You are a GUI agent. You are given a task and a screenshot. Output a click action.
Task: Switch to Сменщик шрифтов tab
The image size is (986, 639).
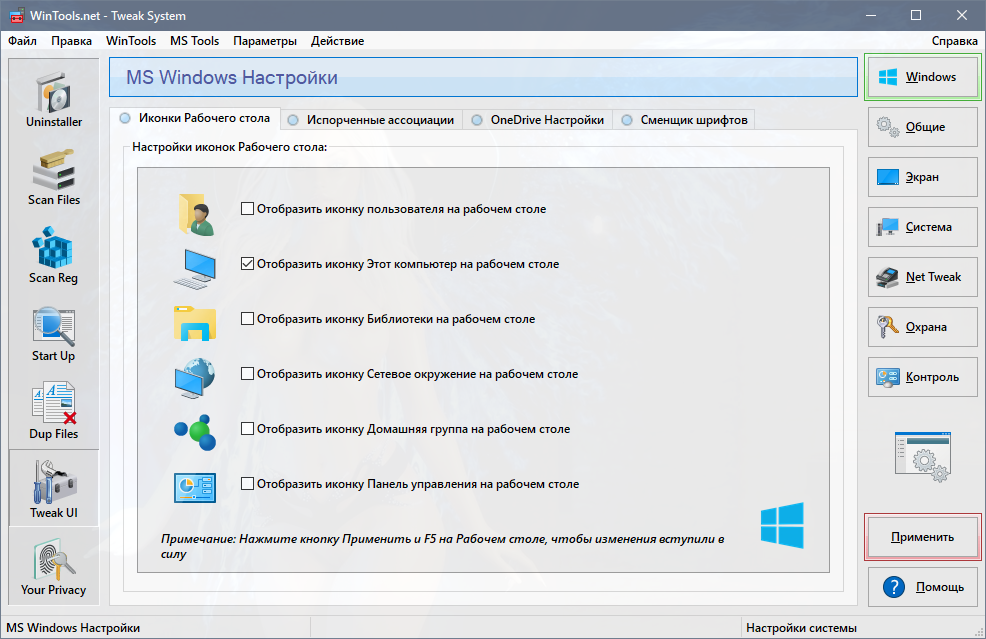click(684, 120)
